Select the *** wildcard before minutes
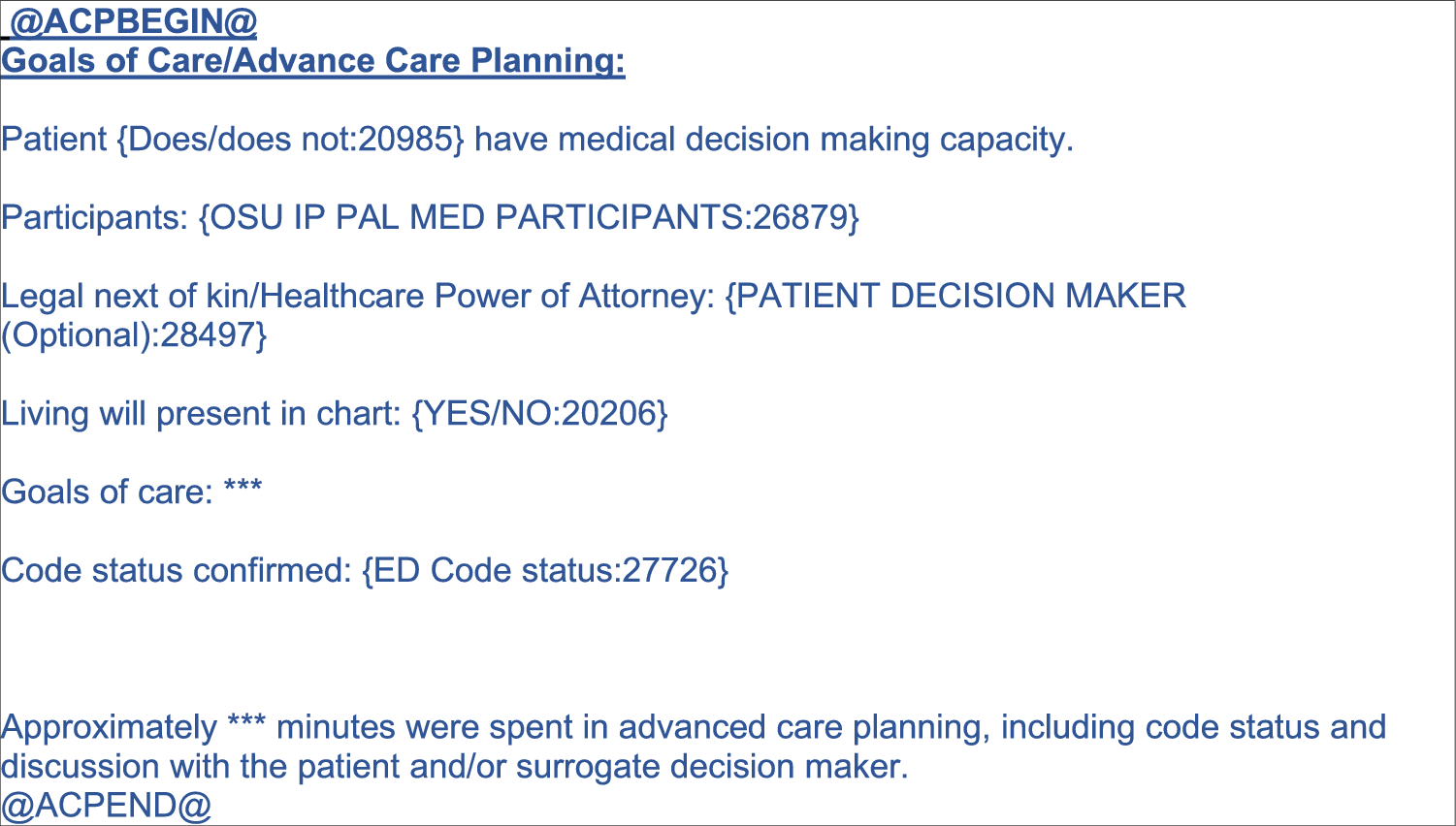 pyautogui.click(x=246, y=725)
